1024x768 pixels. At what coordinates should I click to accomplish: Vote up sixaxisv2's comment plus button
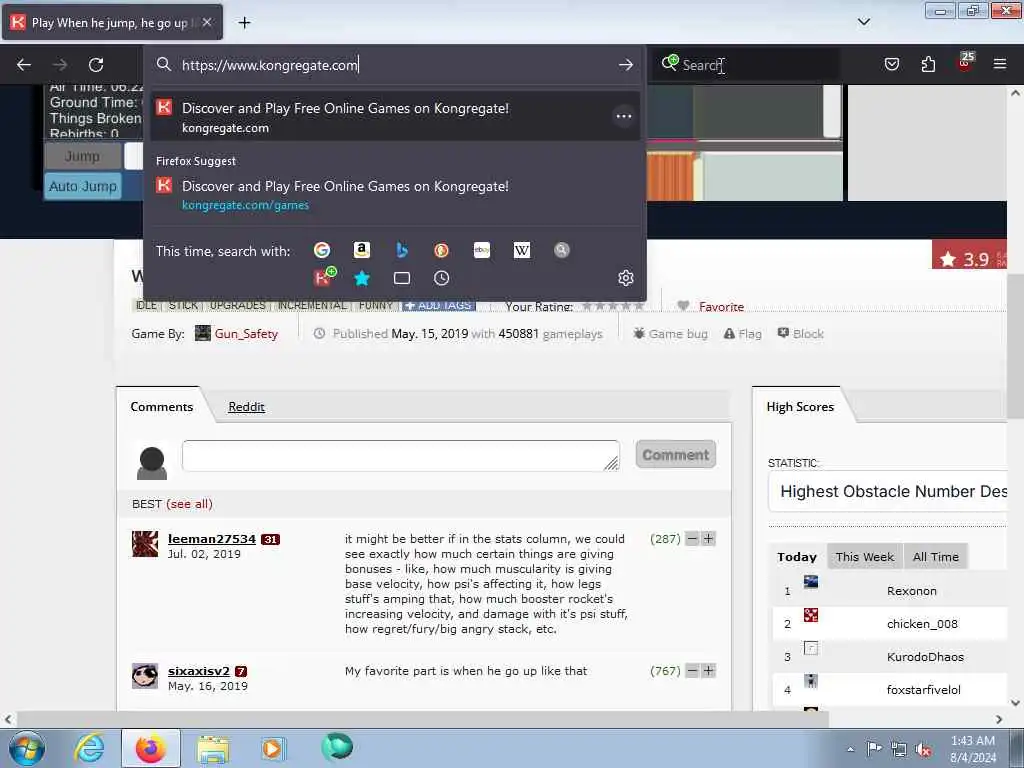point(708,671)
